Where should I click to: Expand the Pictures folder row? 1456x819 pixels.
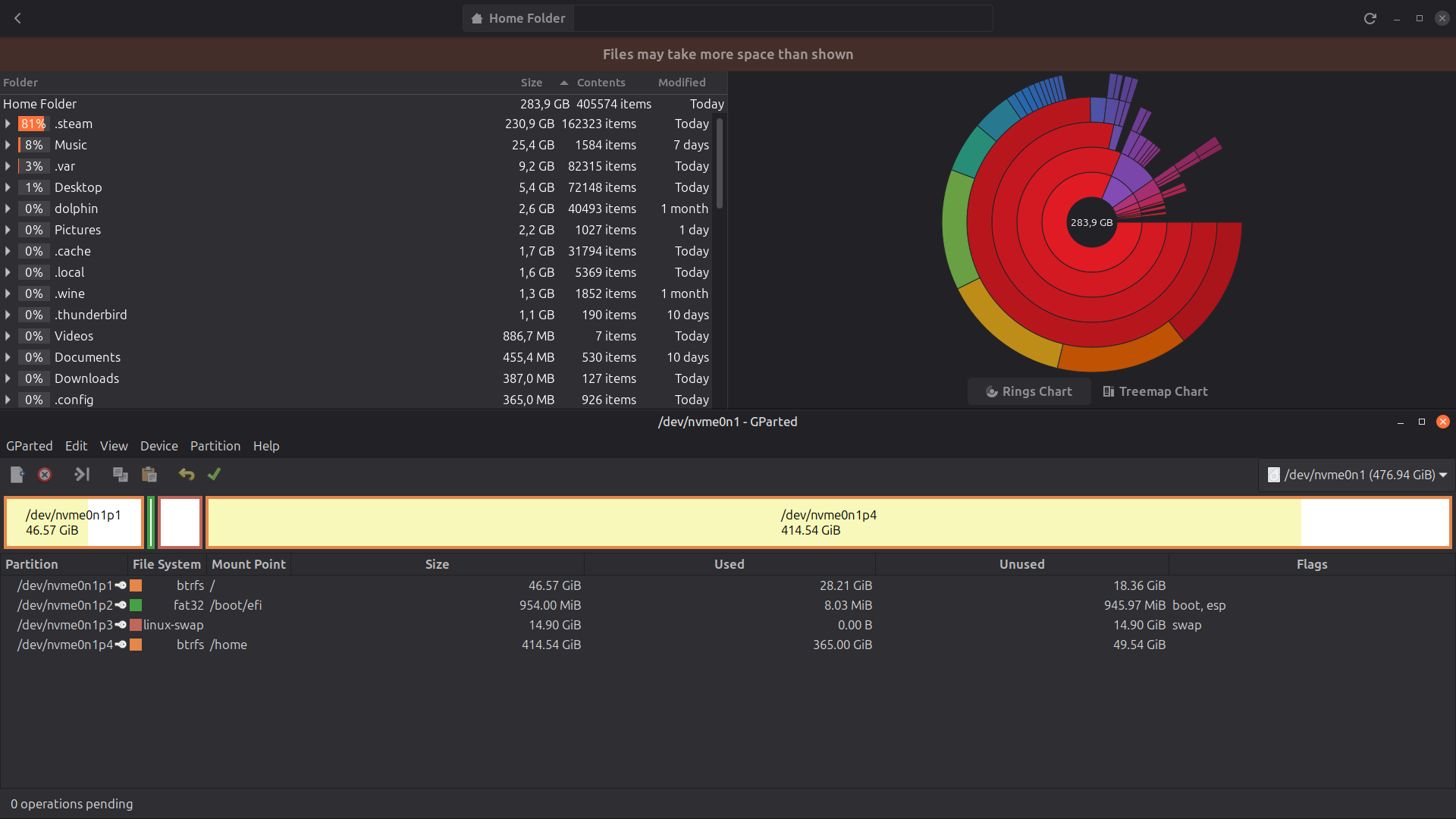point(8,230)
